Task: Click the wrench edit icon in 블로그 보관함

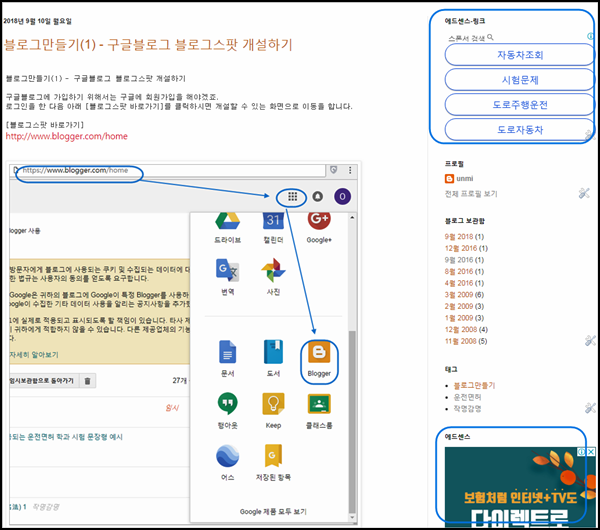Action: coord(590,340)
